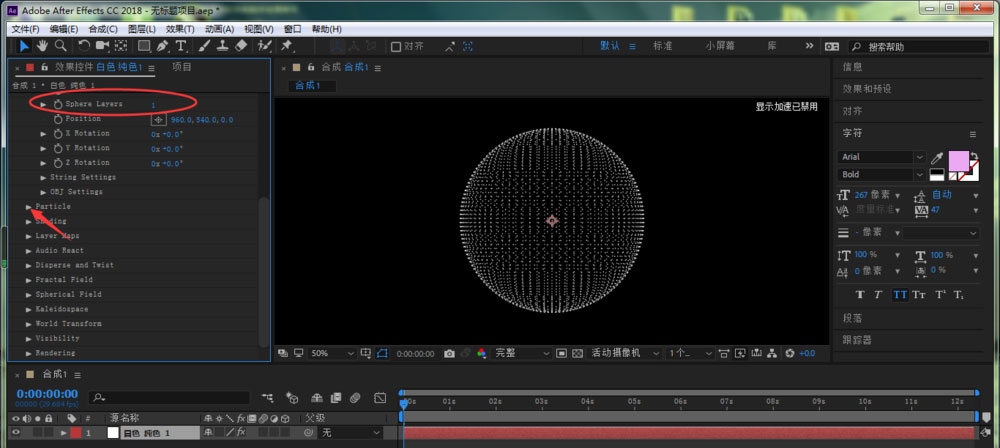Pick the Pen tool

pyautogui.click(x=163, y=46)
